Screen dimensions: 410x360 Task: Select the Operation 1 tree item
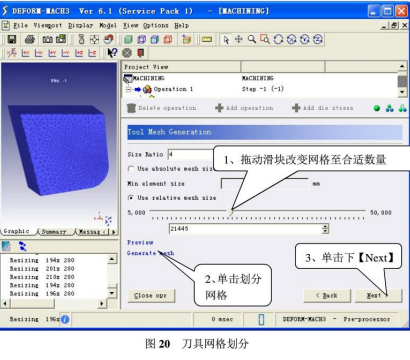coord(173,89)
